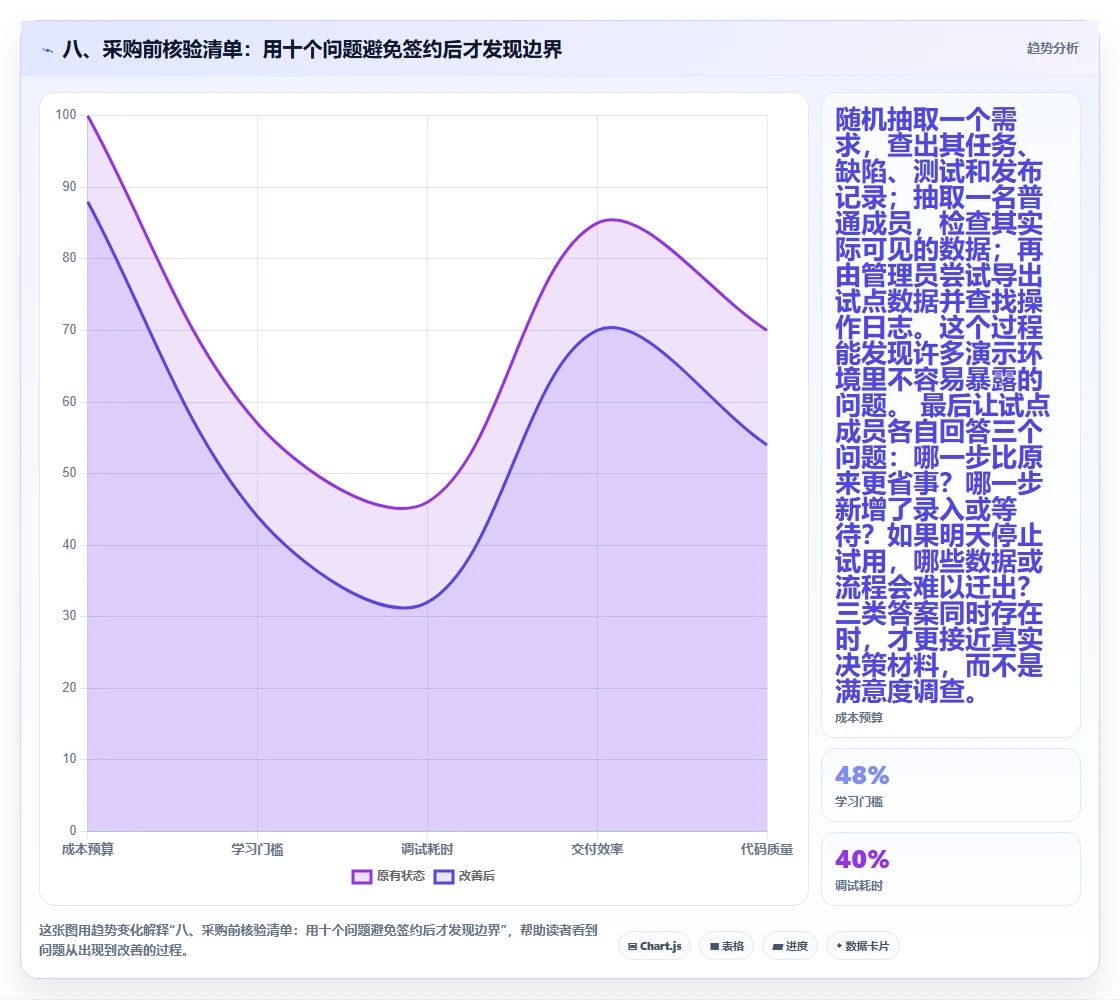Click the 交付效率 axis label
The image size is (1120, 1000).
[x=597, y=849]
